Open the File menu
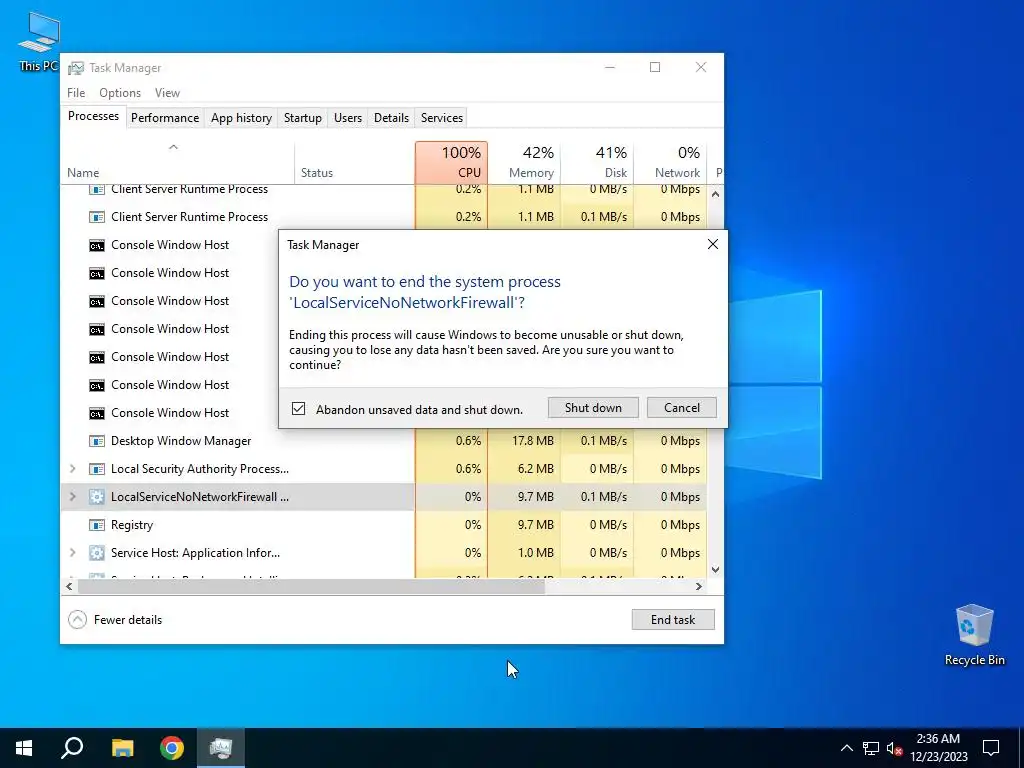Image resolution: width=1024 pixels, height=768 pixels. pos(76,93)
